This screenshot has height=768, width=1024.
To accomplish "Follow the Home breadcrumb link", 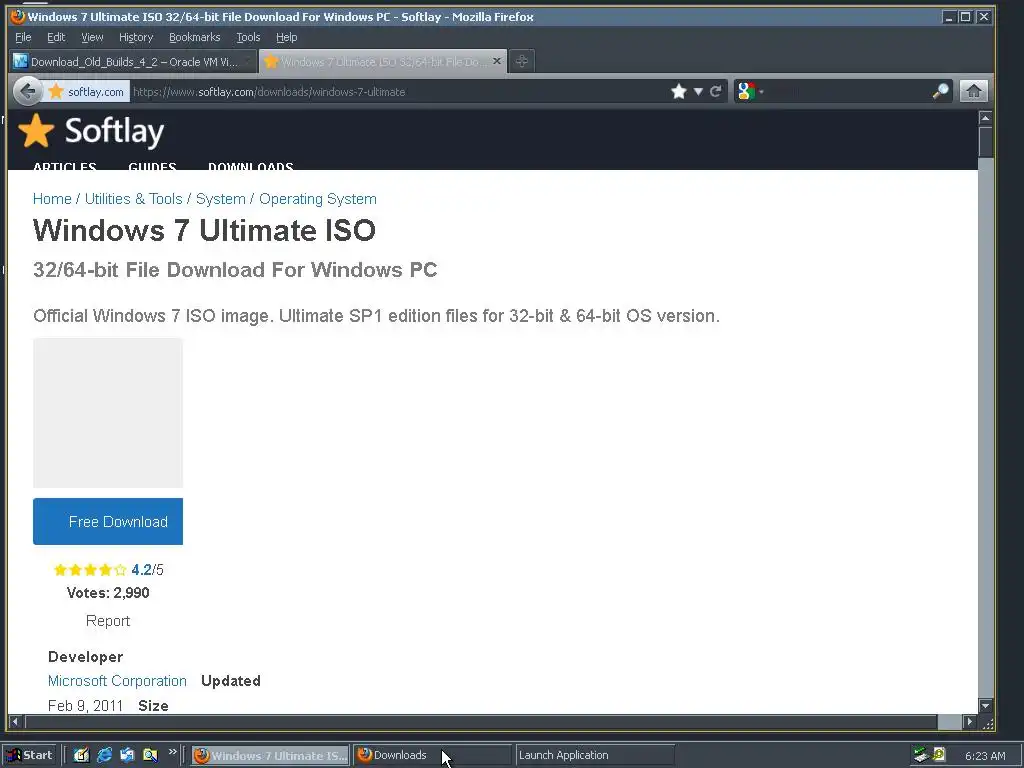I will (52, 199).
